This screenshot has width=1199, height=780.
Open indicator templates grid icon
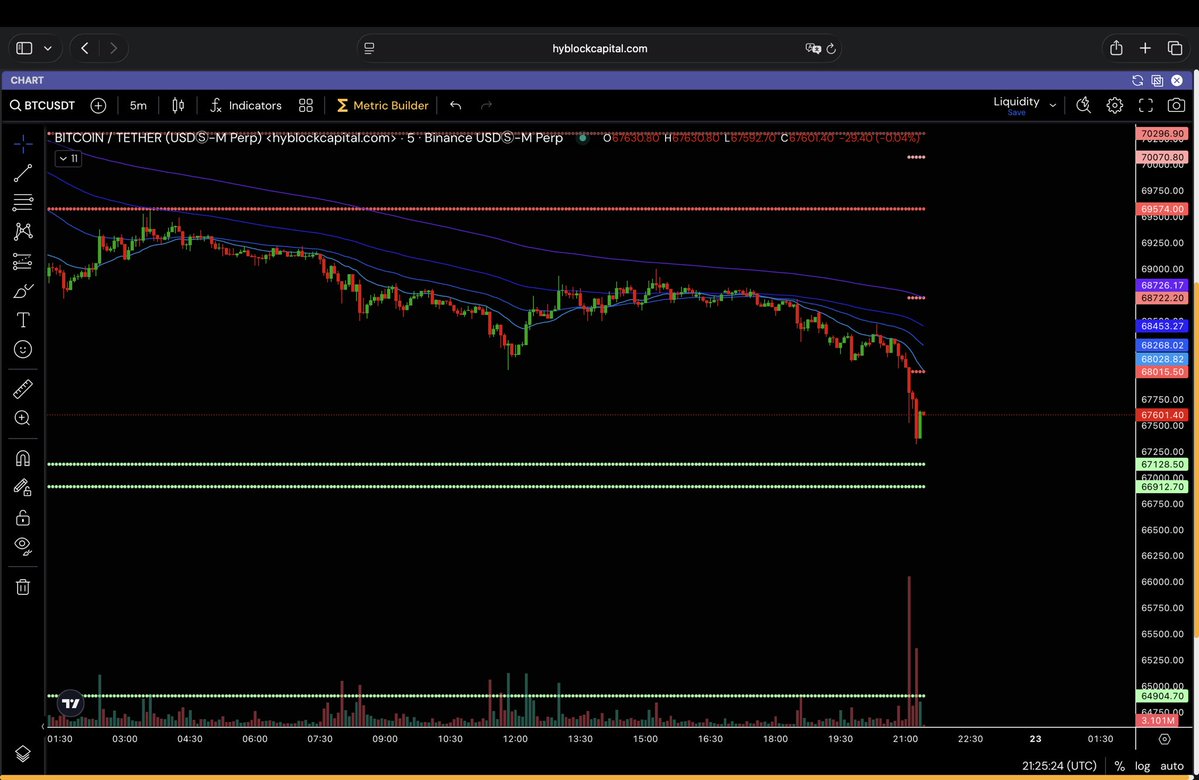coord(306,106)
